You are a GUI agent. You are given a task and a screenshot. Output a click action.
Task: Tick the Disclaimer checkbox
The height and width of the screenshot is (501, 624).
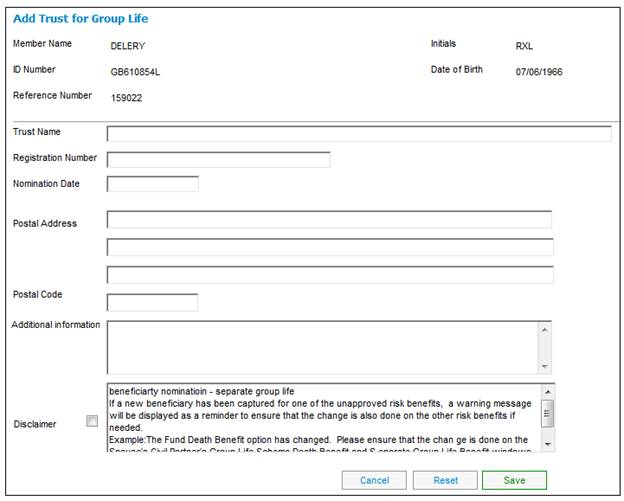pyautogui.click(x=92, y=421)
